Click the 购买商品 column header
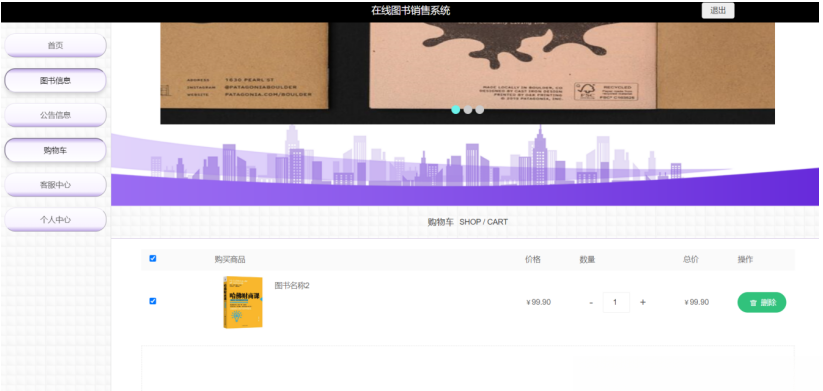This screenshot has height=391, width=823. click(x=229, y=259)
